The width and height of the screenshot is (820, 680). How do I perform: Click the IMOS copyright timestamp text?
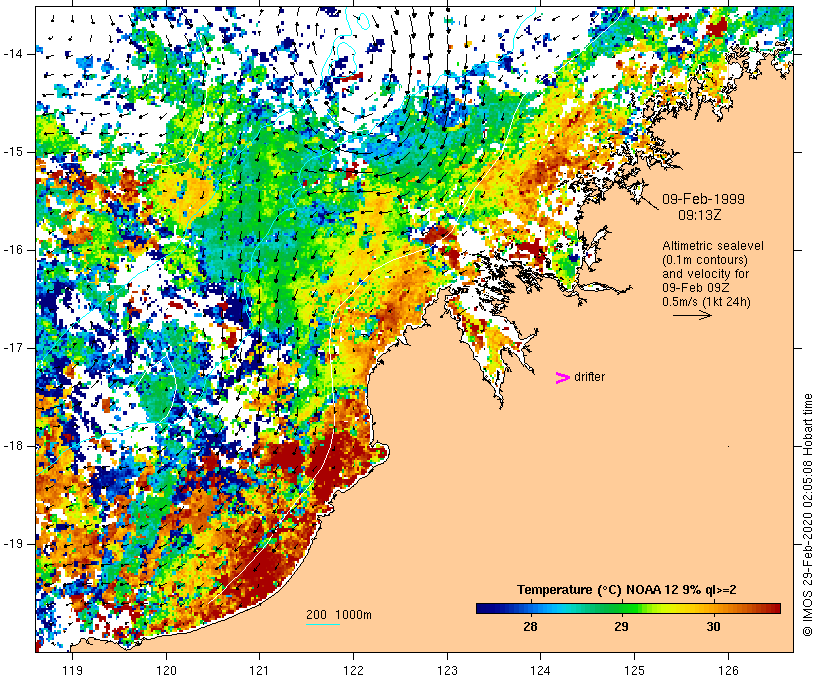[808, 515]
